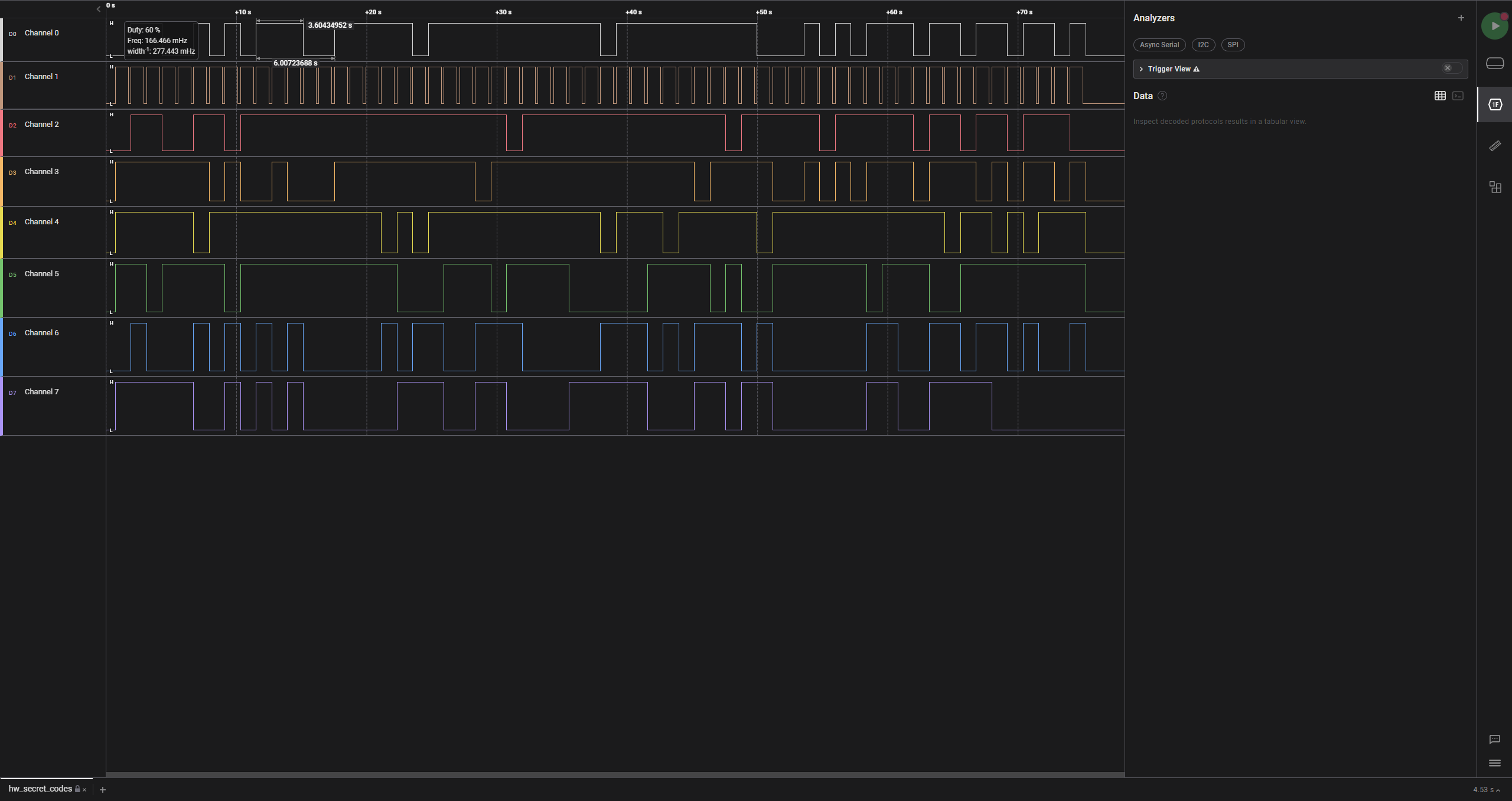The height and width of the screenshot is (801, 1512).
Task: Click the D7 channel identifier
Action: [12, 393]
